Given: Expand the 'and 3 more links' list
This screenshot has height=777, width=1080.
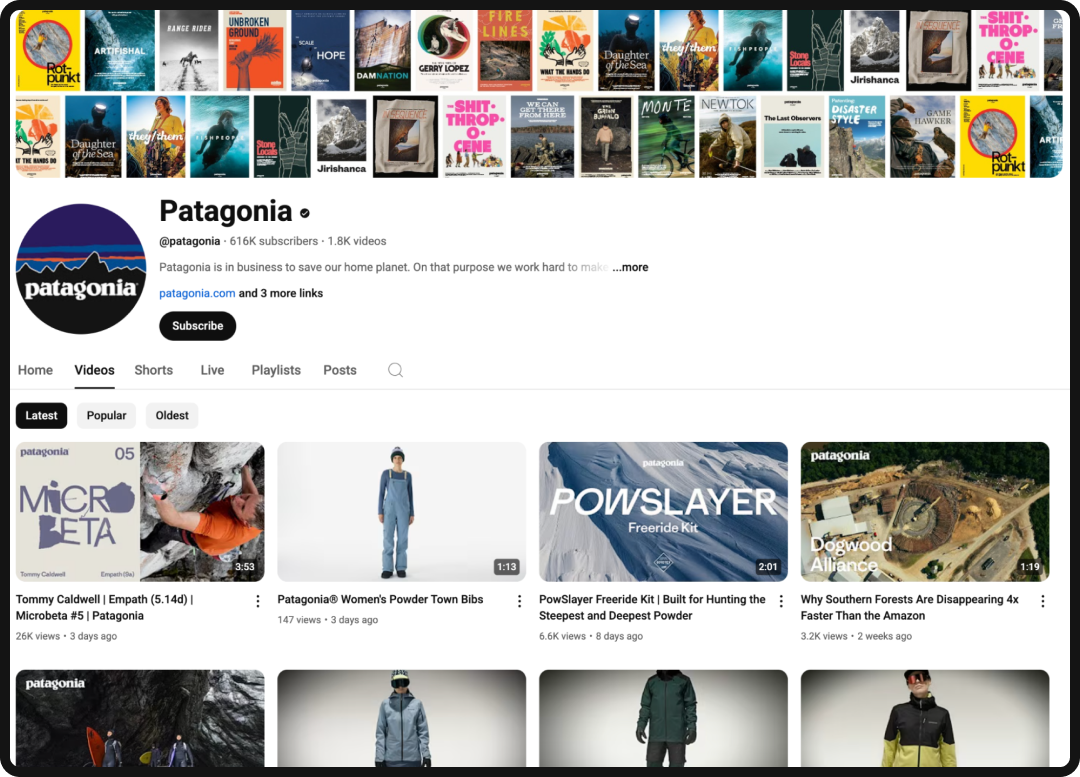Looking at the screenshot, I should [x=281, y=293].
